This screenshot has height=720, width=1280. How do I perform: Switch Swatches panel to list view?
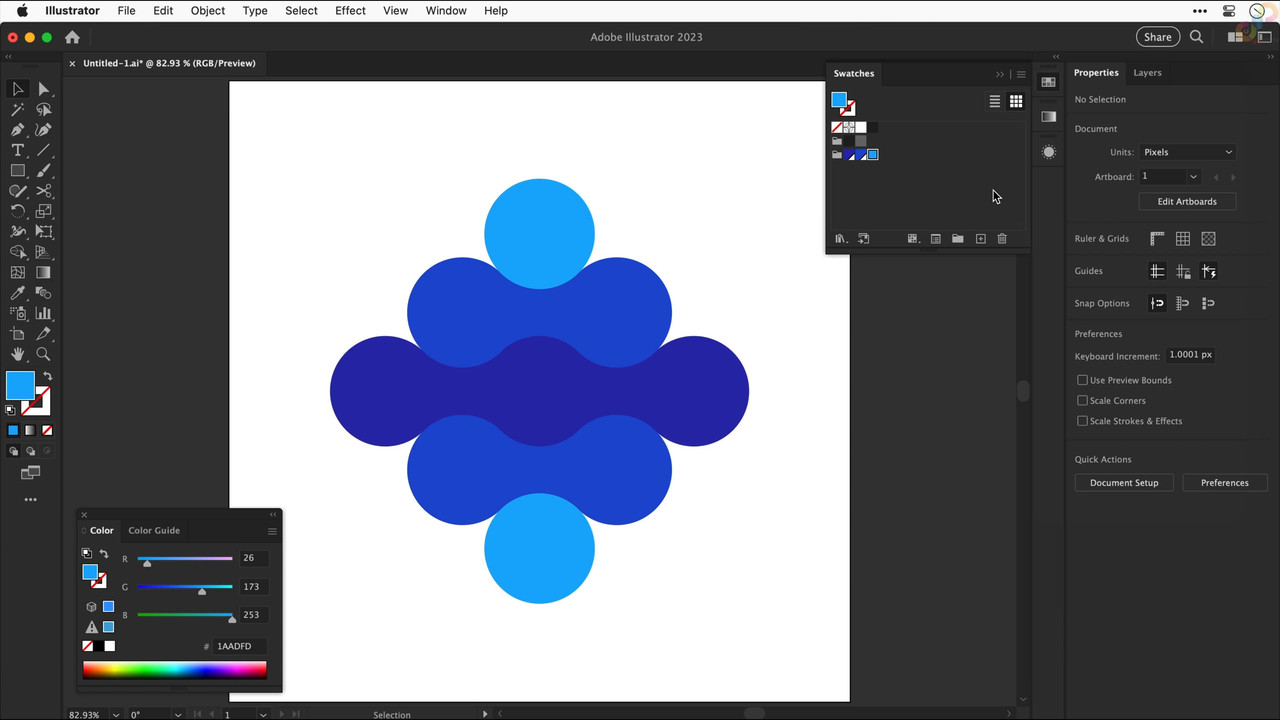(x=994, y=101)
